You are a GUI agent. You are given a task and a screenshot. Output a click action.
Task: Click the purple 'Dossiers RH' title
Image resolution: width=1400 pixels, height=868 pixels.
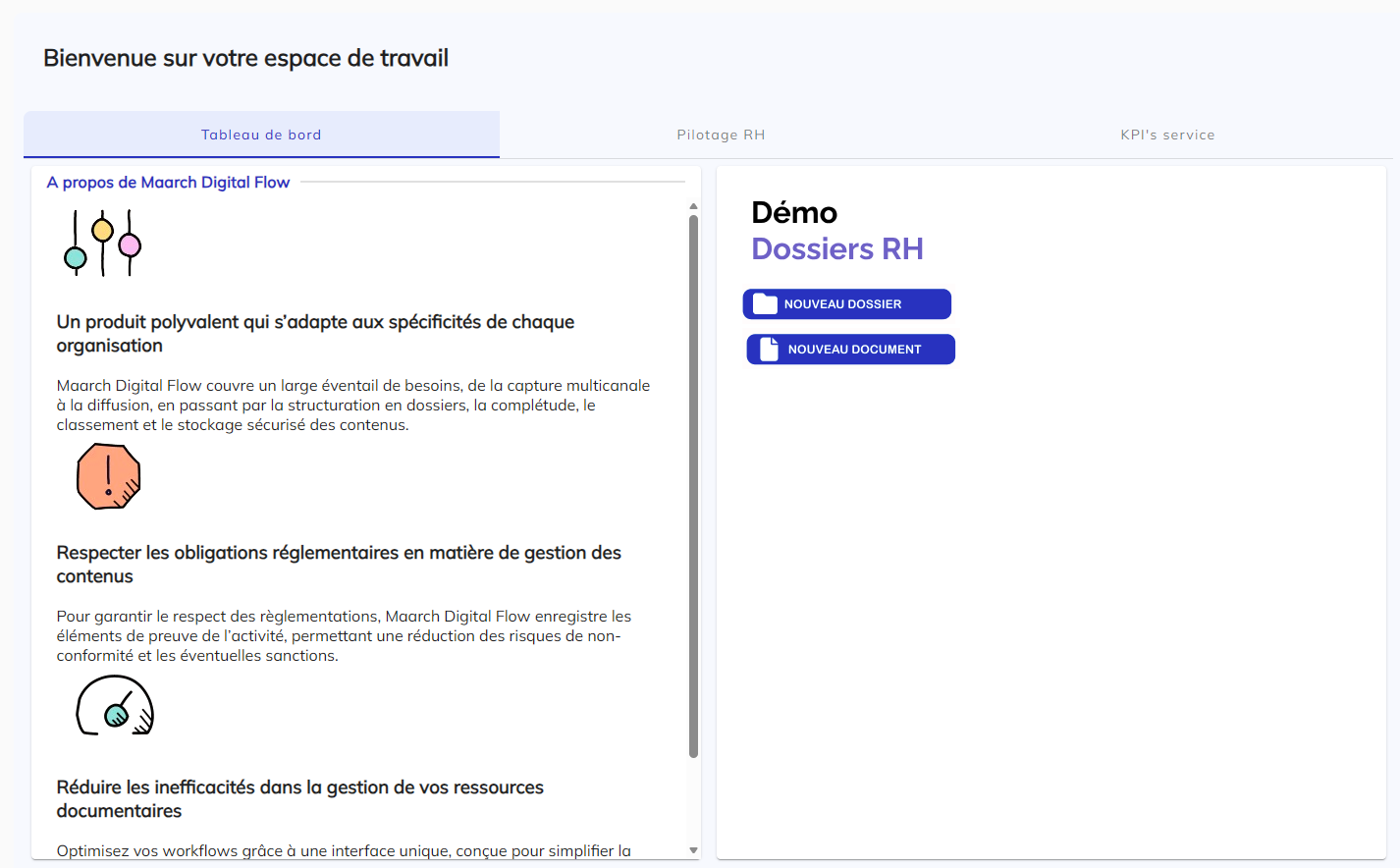[x=836, y=249]
